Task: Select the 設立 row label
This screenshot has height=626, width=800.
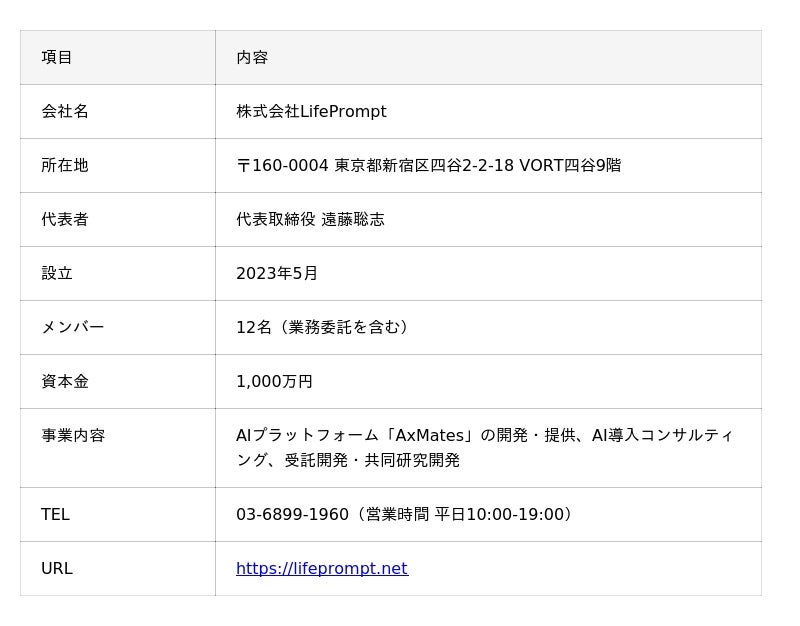Action: coord(57,273)
